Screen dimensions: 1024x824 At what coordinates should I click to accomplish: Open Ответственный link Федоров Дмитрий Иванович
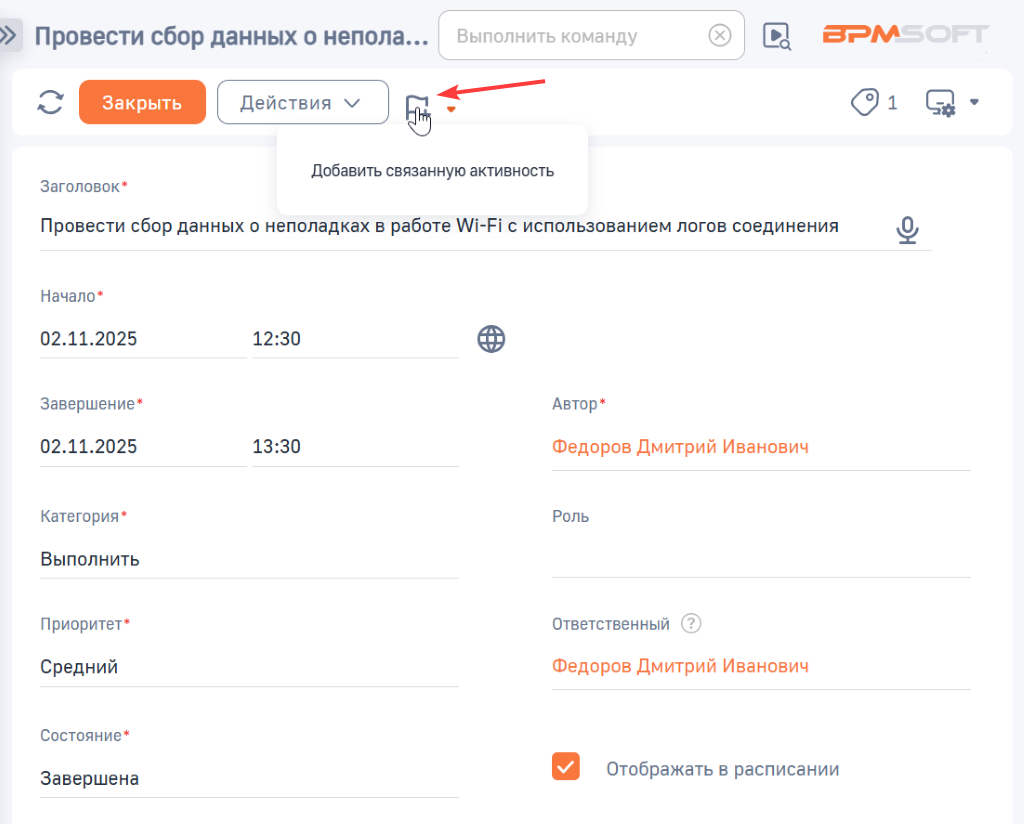point(680,666)
